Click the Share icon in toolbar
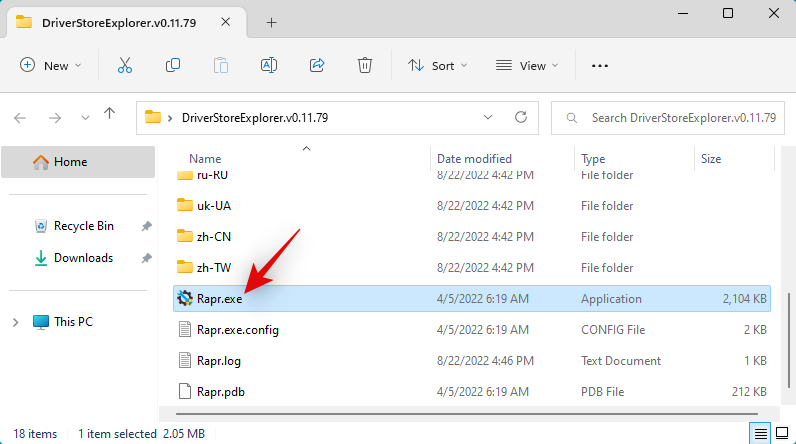 coord(317,65)
